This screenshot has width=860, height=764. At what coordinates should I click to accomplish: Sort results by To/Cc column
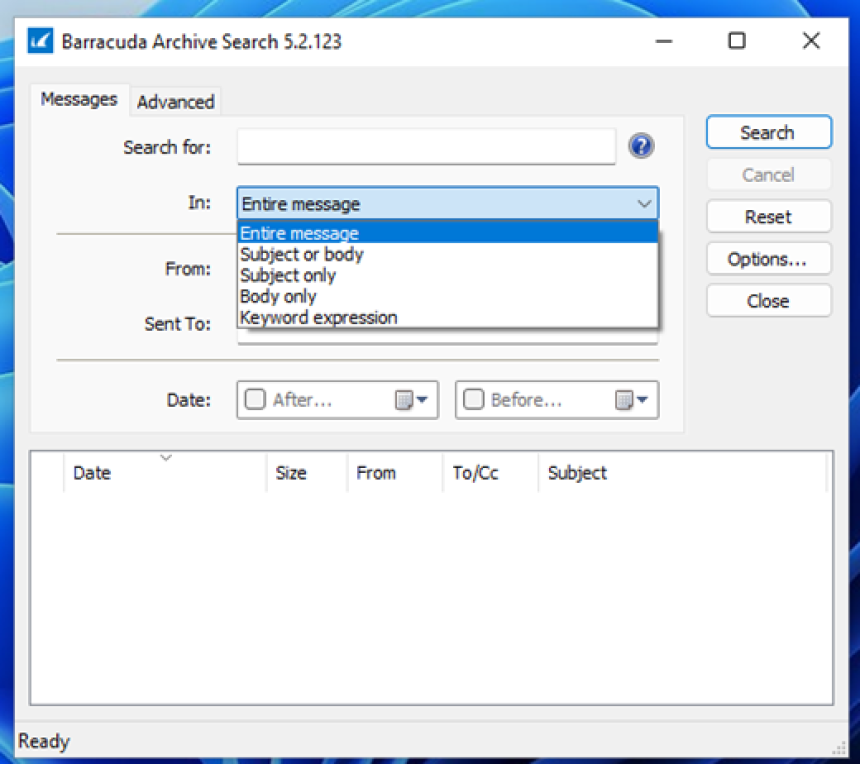(x=491, y=472)
